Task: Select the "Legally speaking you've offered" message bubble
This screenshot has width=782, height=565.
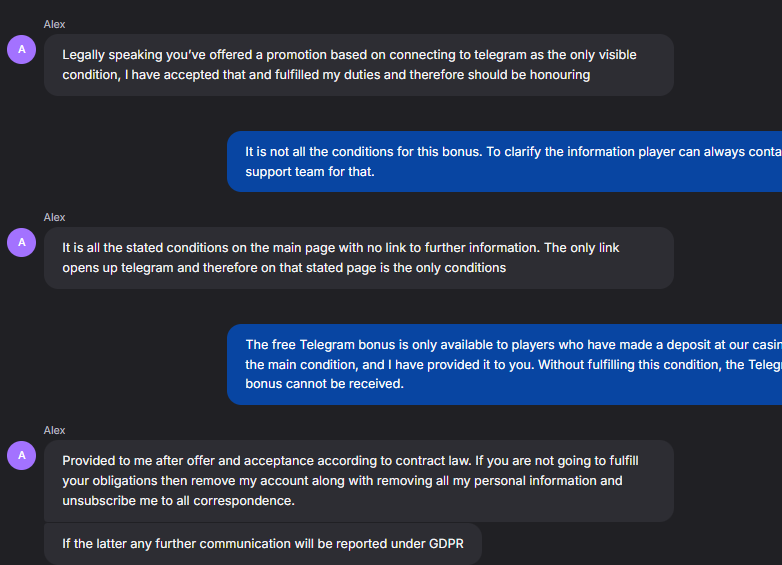Action: pyautogui.click(x=358, y=65)
